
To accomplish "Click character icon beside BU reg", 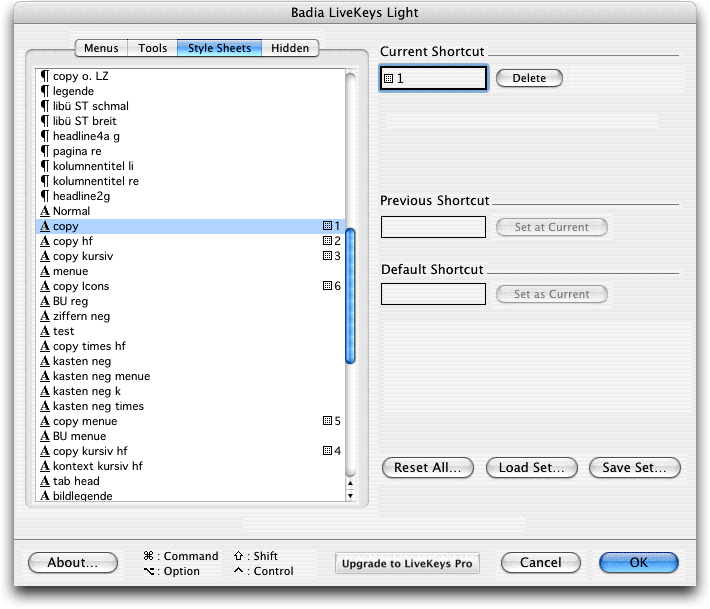I will [45, 301].
